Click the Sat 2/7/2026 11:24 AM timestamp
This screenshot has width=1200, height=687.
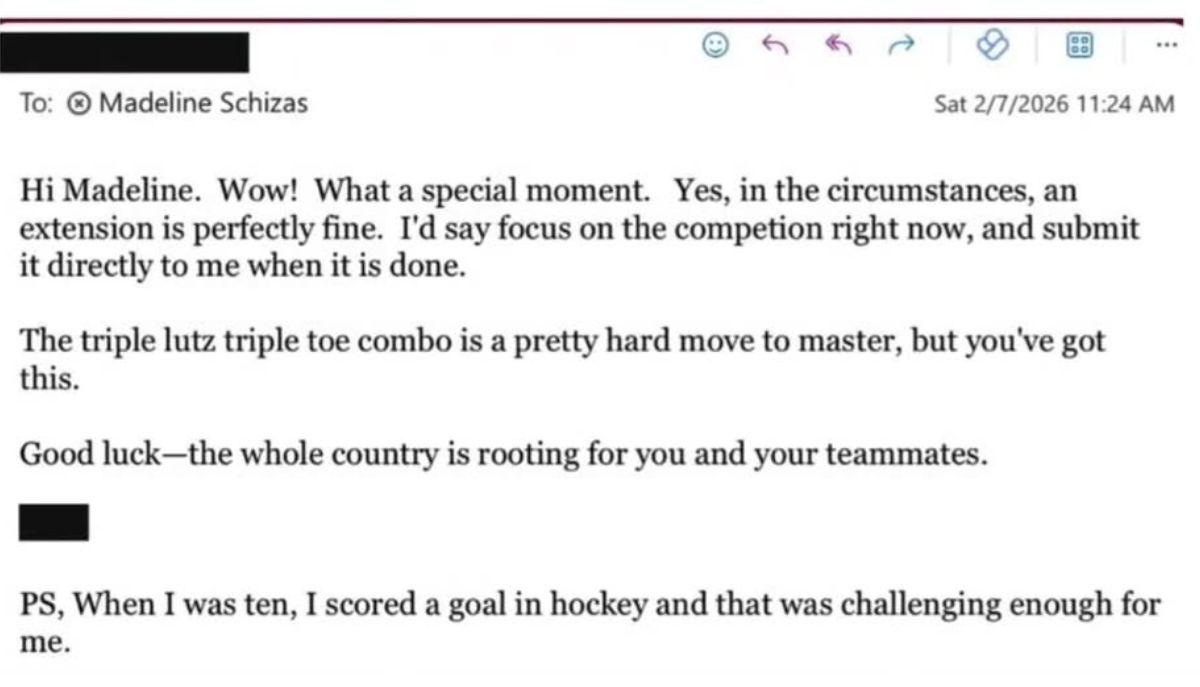pyautogui.click(x=1054, y=103)
